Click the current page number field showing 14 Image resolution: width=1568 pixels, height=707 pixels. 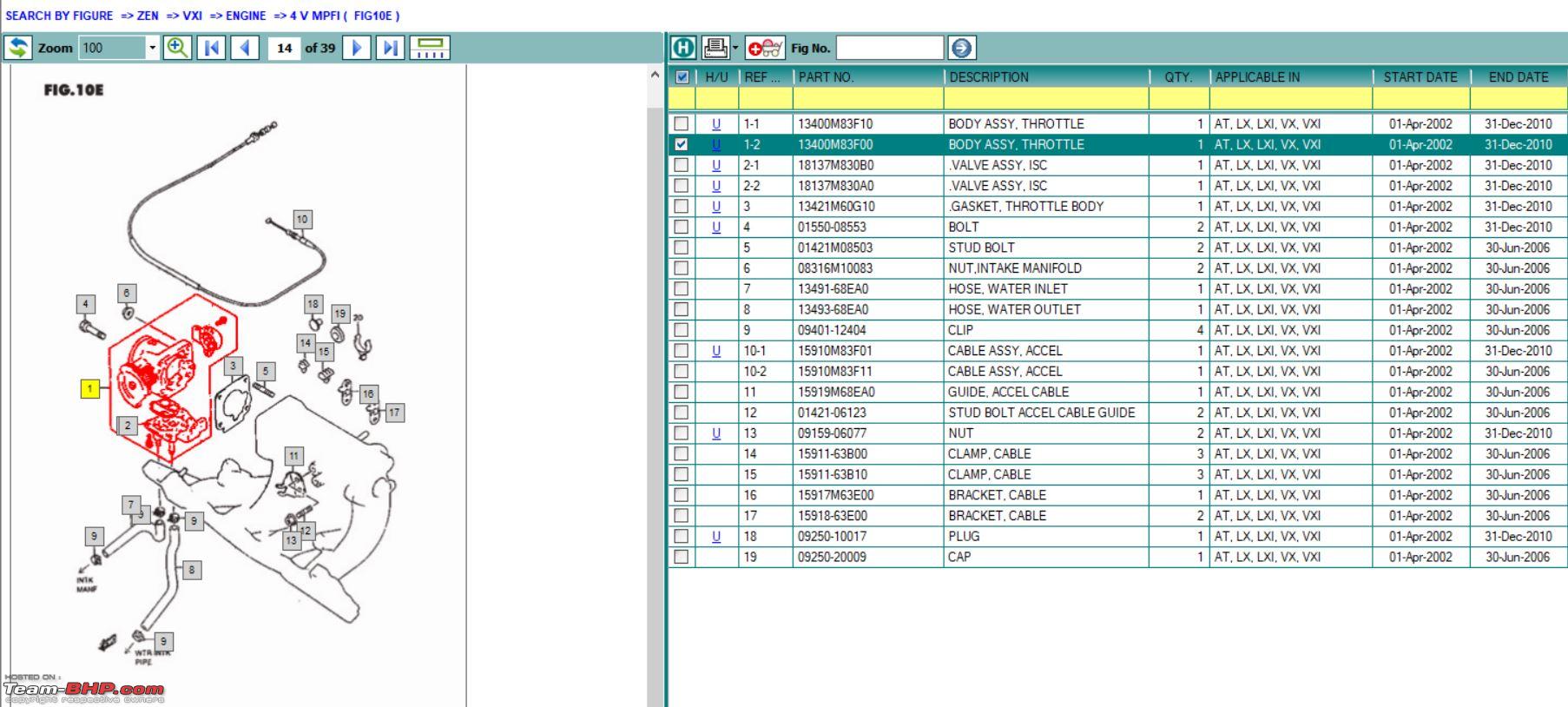284,48
